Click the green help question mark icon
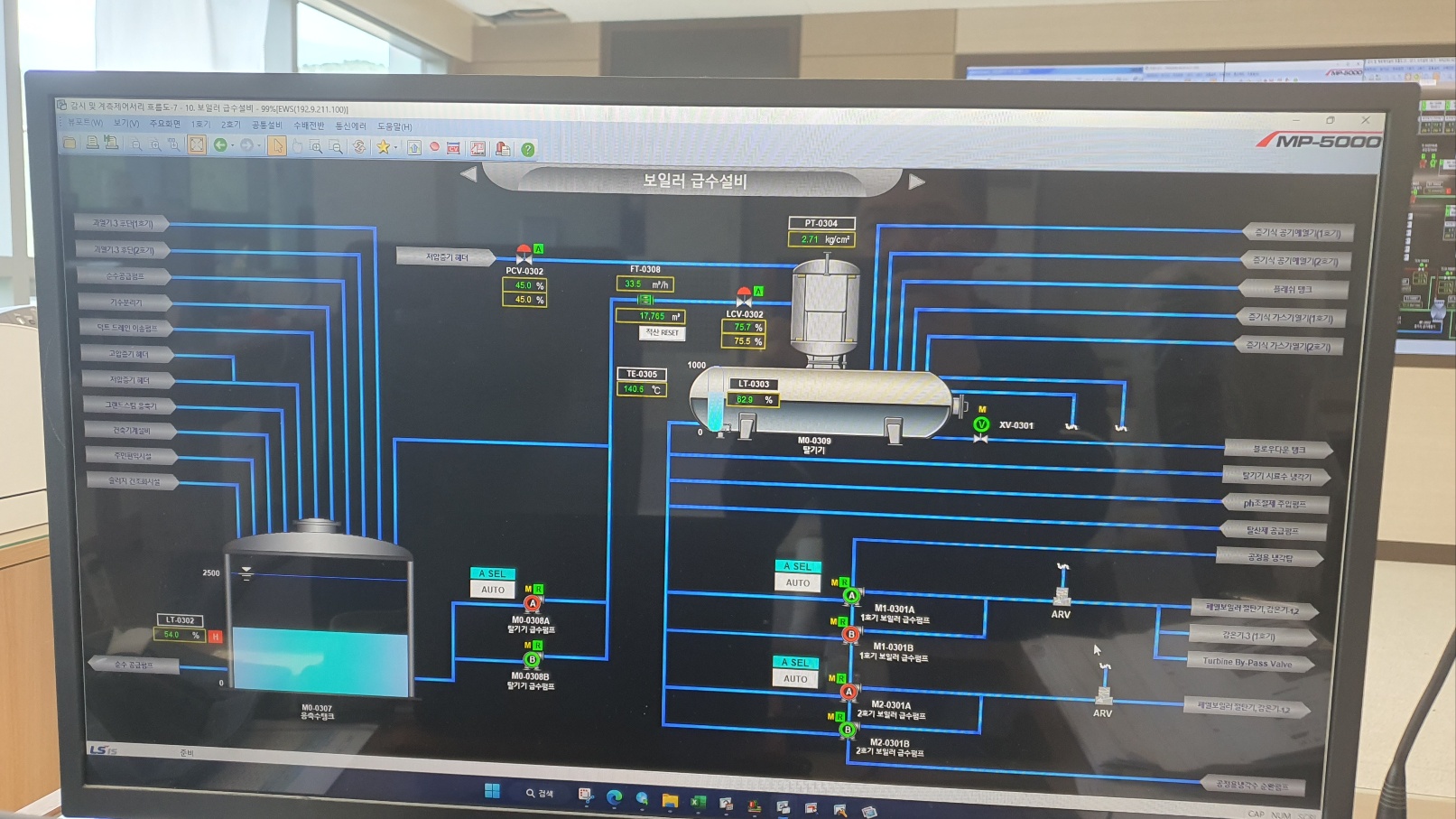1456x819 pixels. point(528,150)
